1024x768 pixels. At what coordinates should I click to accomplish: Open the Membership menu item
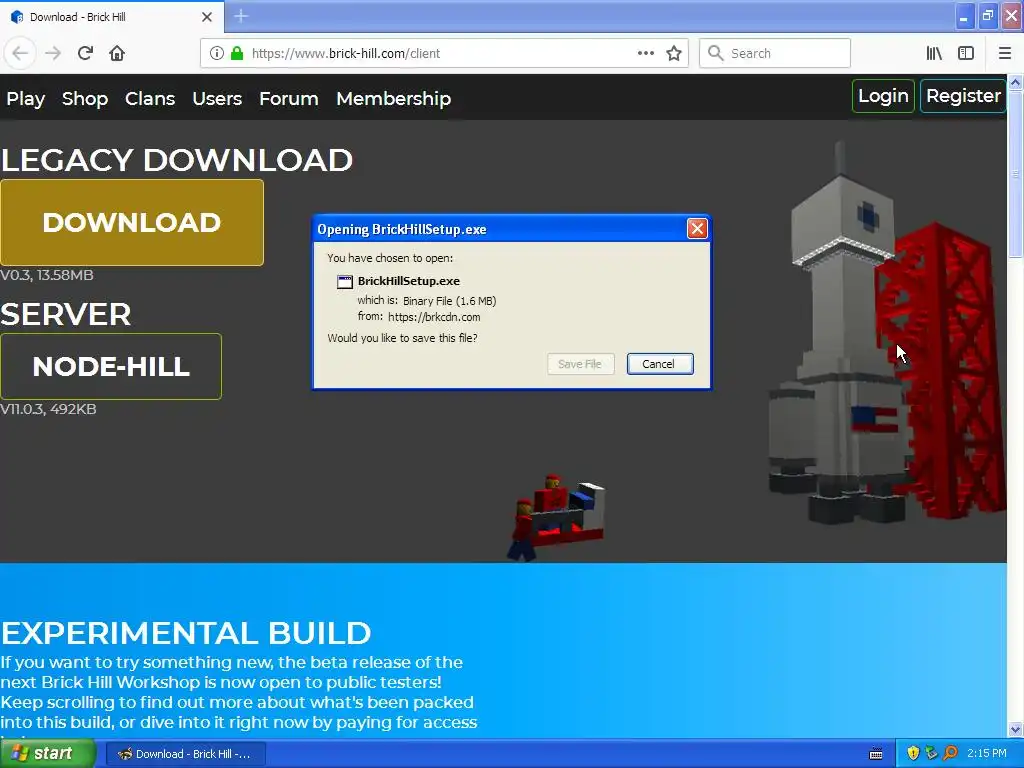point(394,99)
